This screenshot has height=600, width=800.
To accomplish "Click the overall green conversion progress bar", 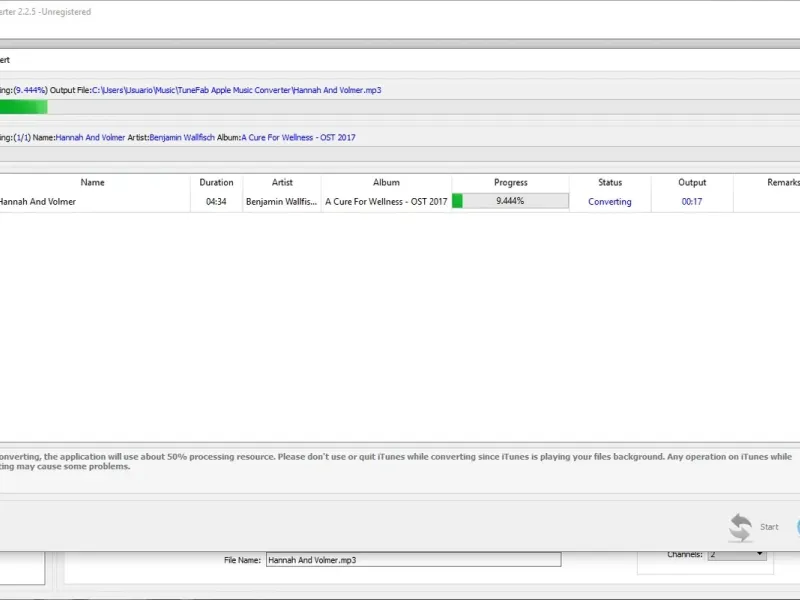I will click(x=400, y=107).
